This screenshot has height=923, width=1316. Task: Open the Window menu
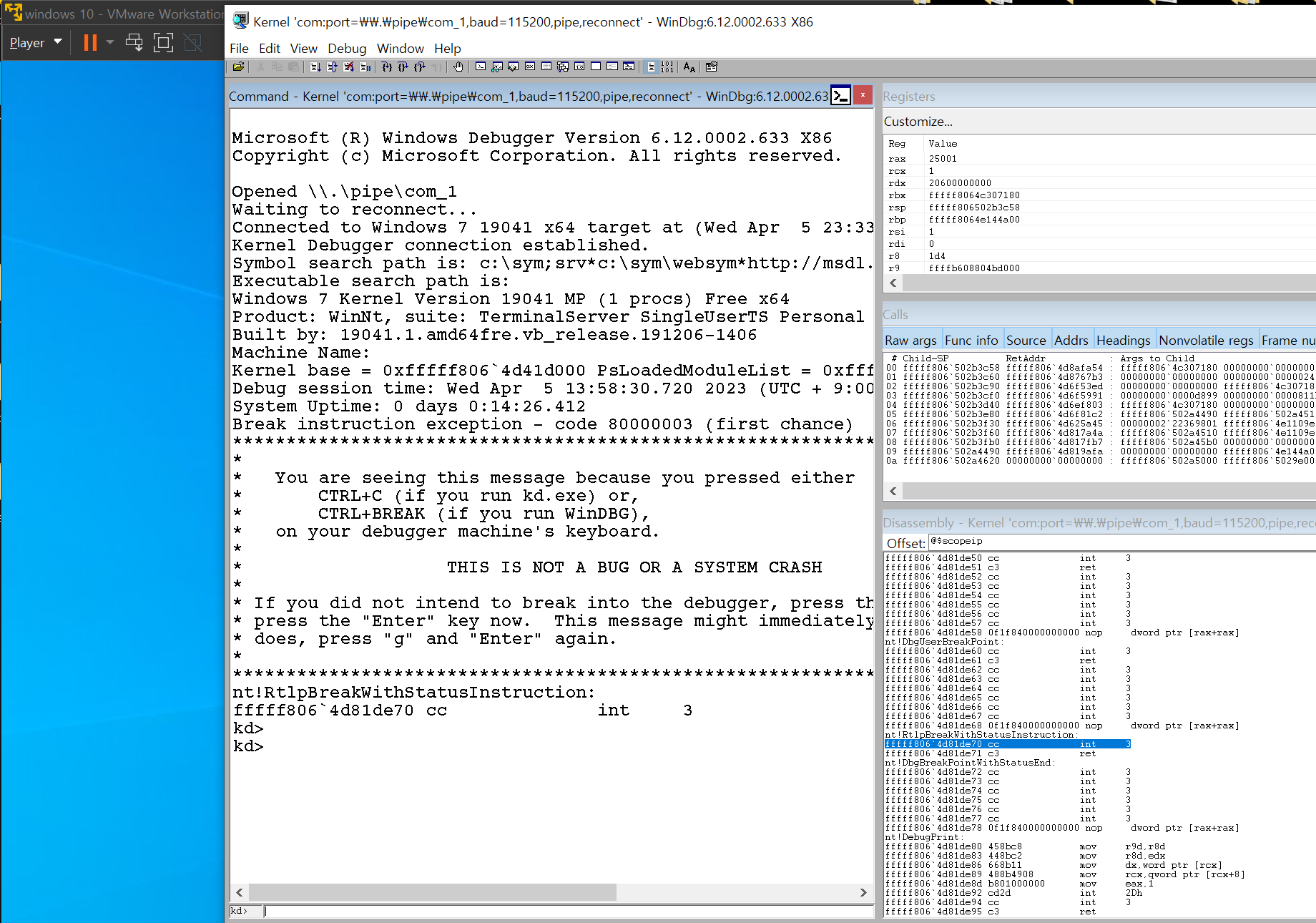(x=401, y=48)
